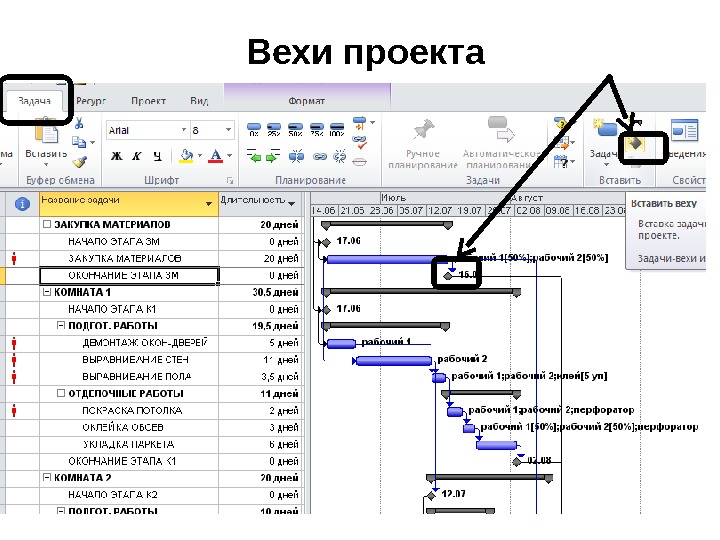
Task: Toggle italic (К) formatting
Action: [136, 156]
